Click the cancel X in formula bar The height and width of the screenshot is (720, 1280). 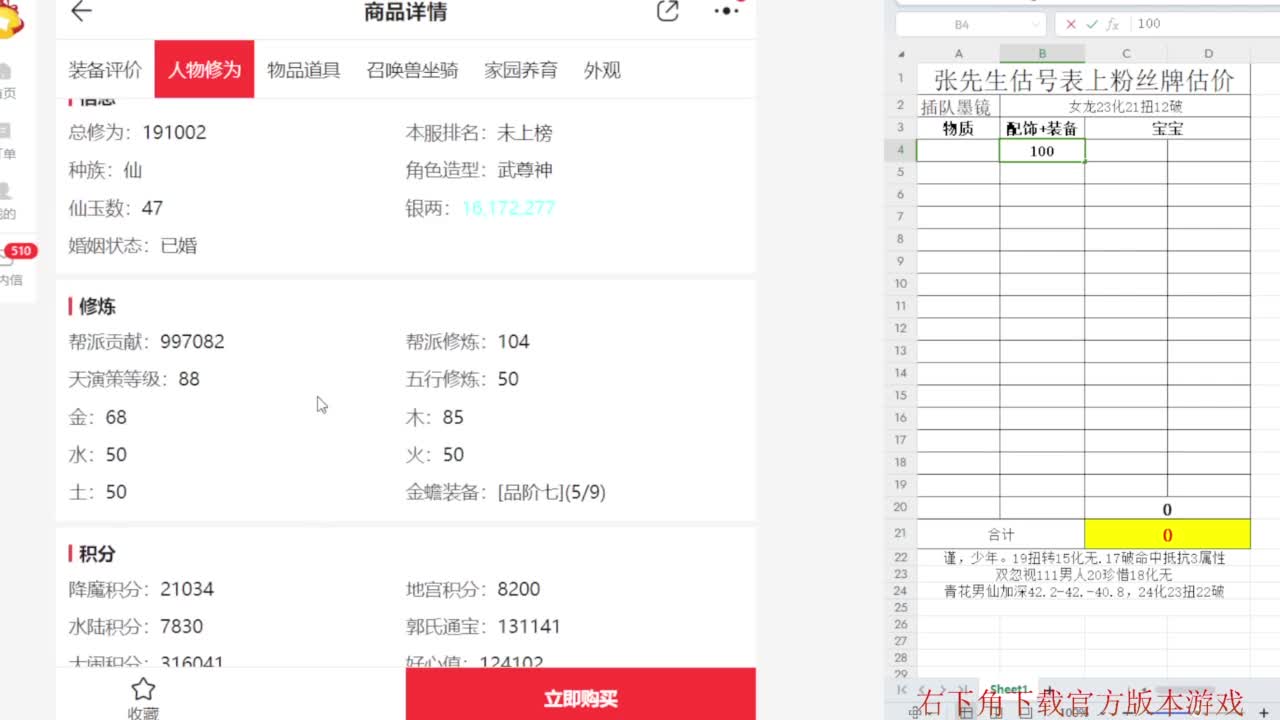point(1071,24)
